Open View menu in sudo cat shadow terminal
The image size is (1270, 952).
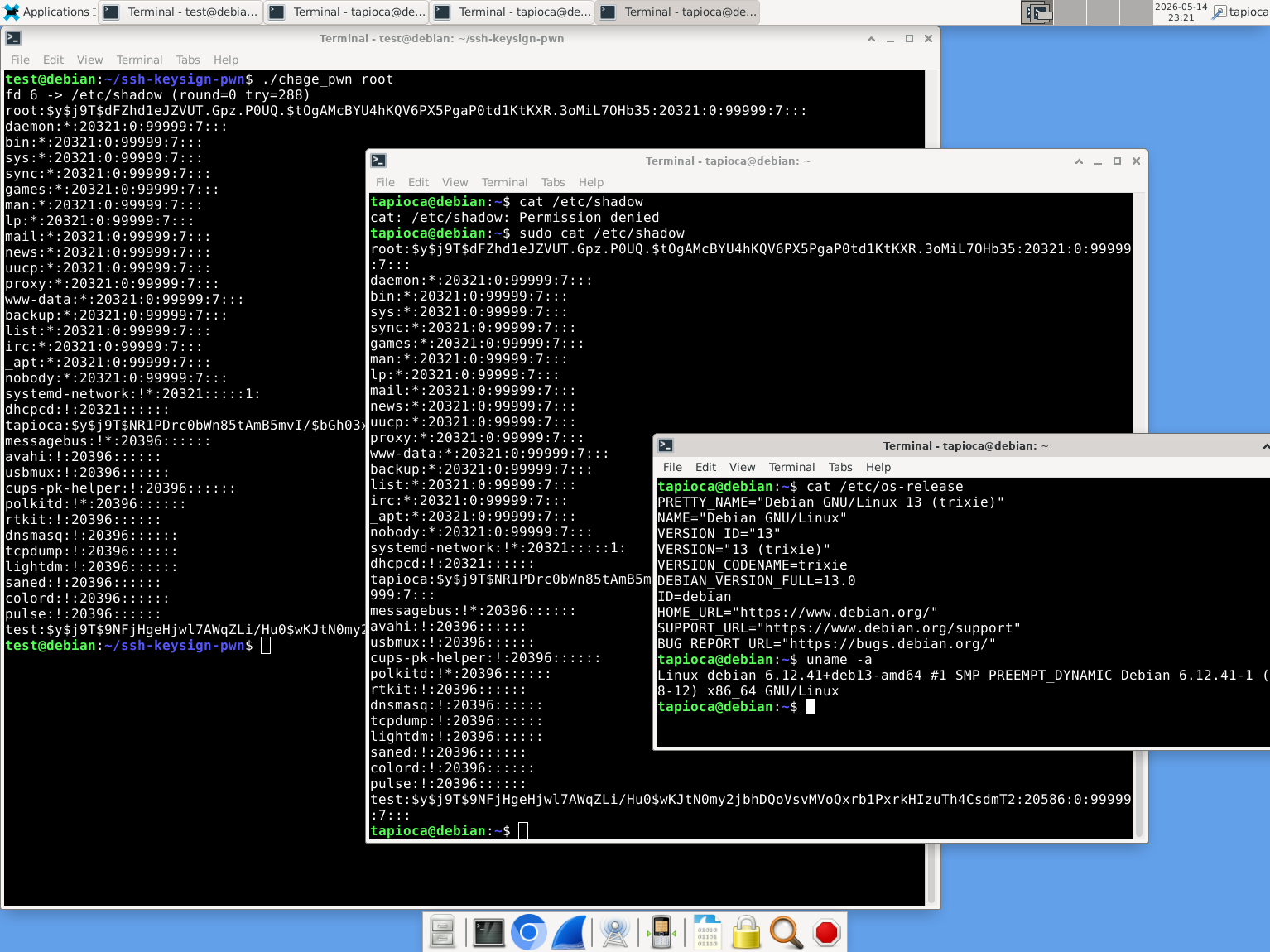[x=455, y=182]
